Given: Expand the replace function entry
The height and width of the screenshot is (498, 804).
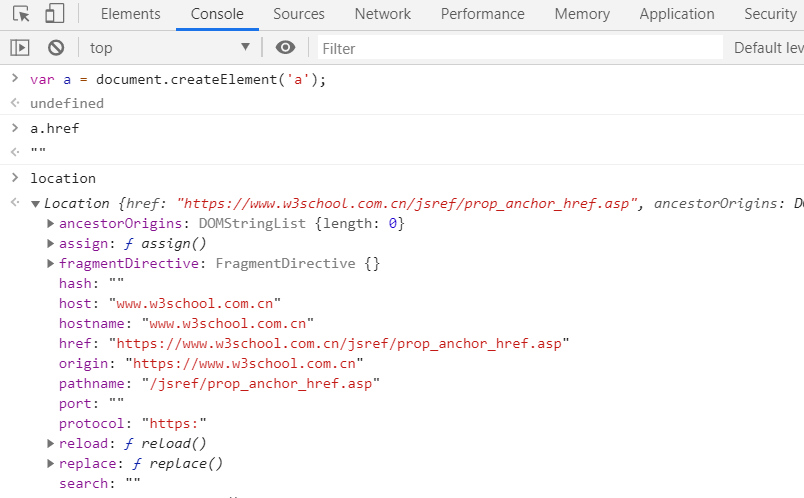Looking at the screenshot, I should point(51,463).
